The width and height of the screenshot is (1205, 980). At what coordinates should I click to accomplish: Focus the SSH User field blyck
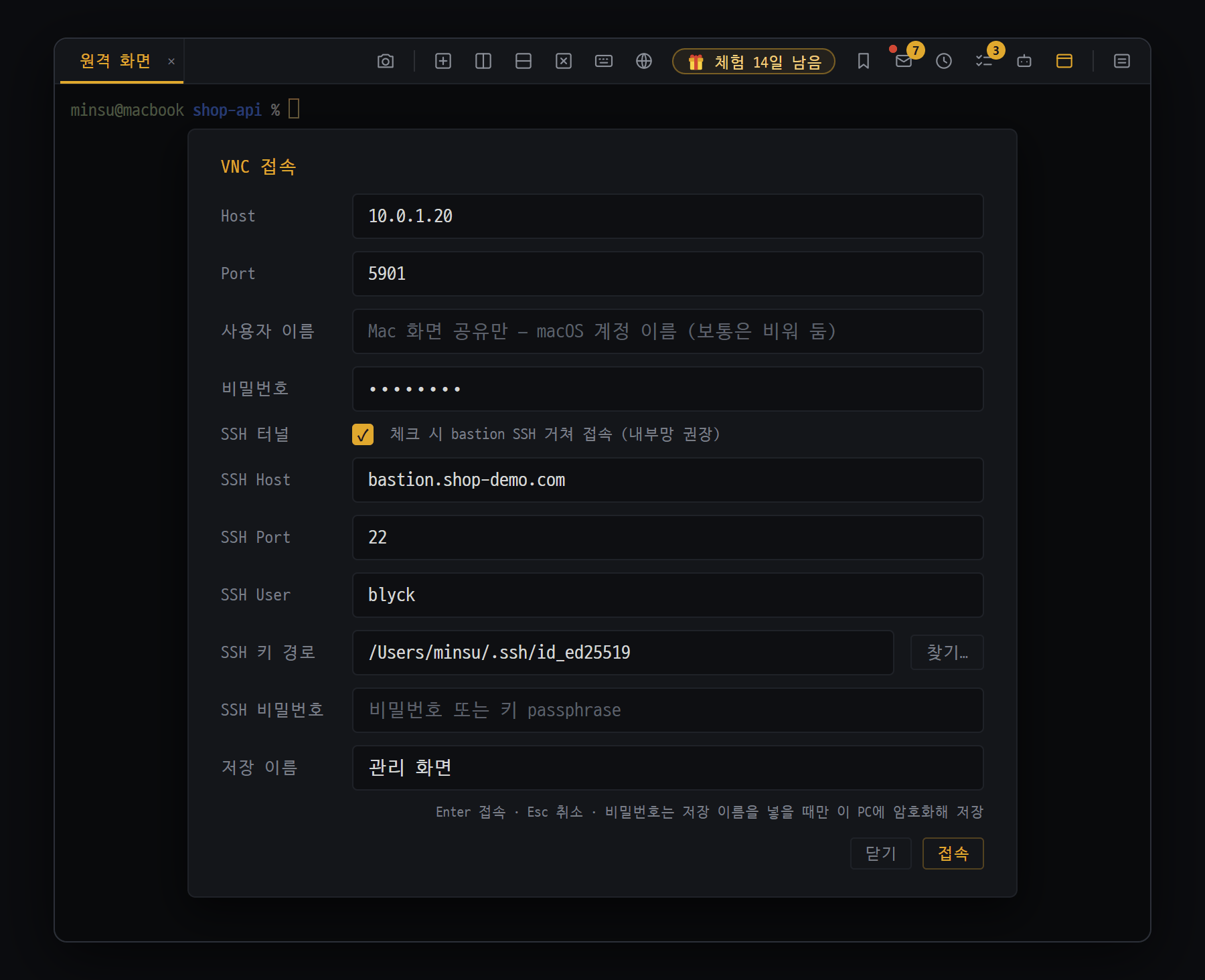tap(667, 595)
